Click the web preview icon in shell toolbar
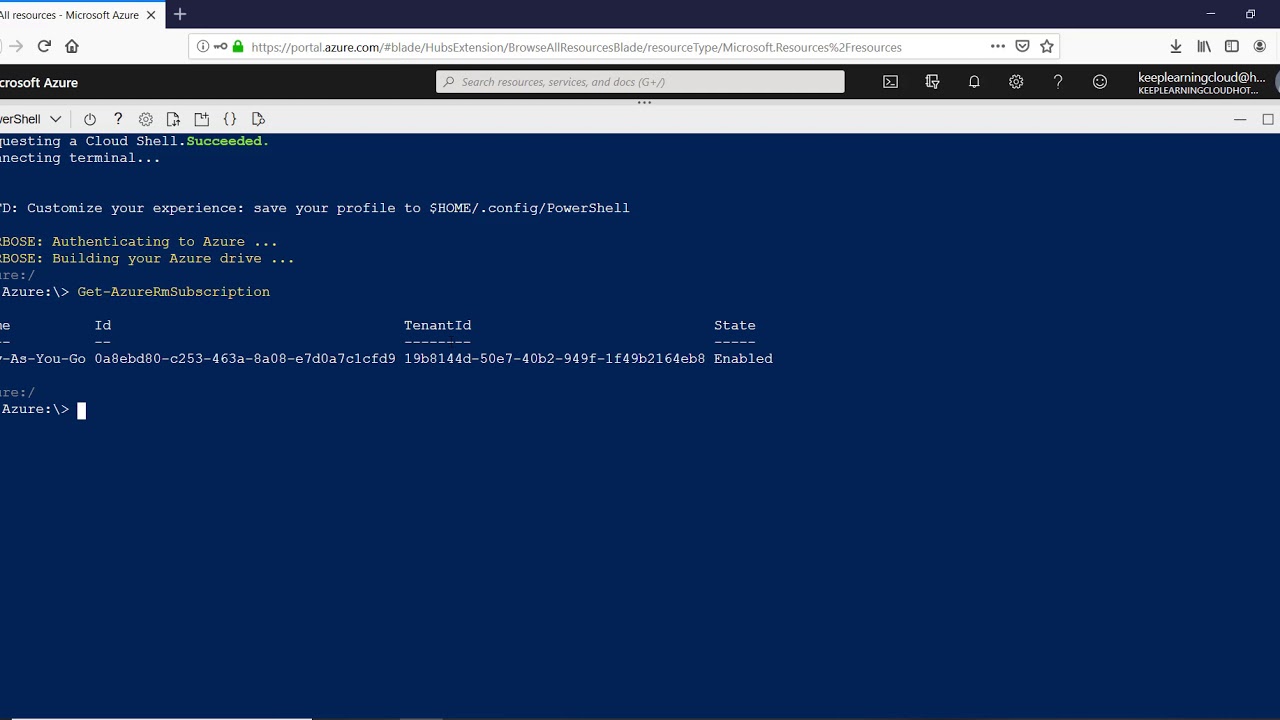 pos(258,119)
